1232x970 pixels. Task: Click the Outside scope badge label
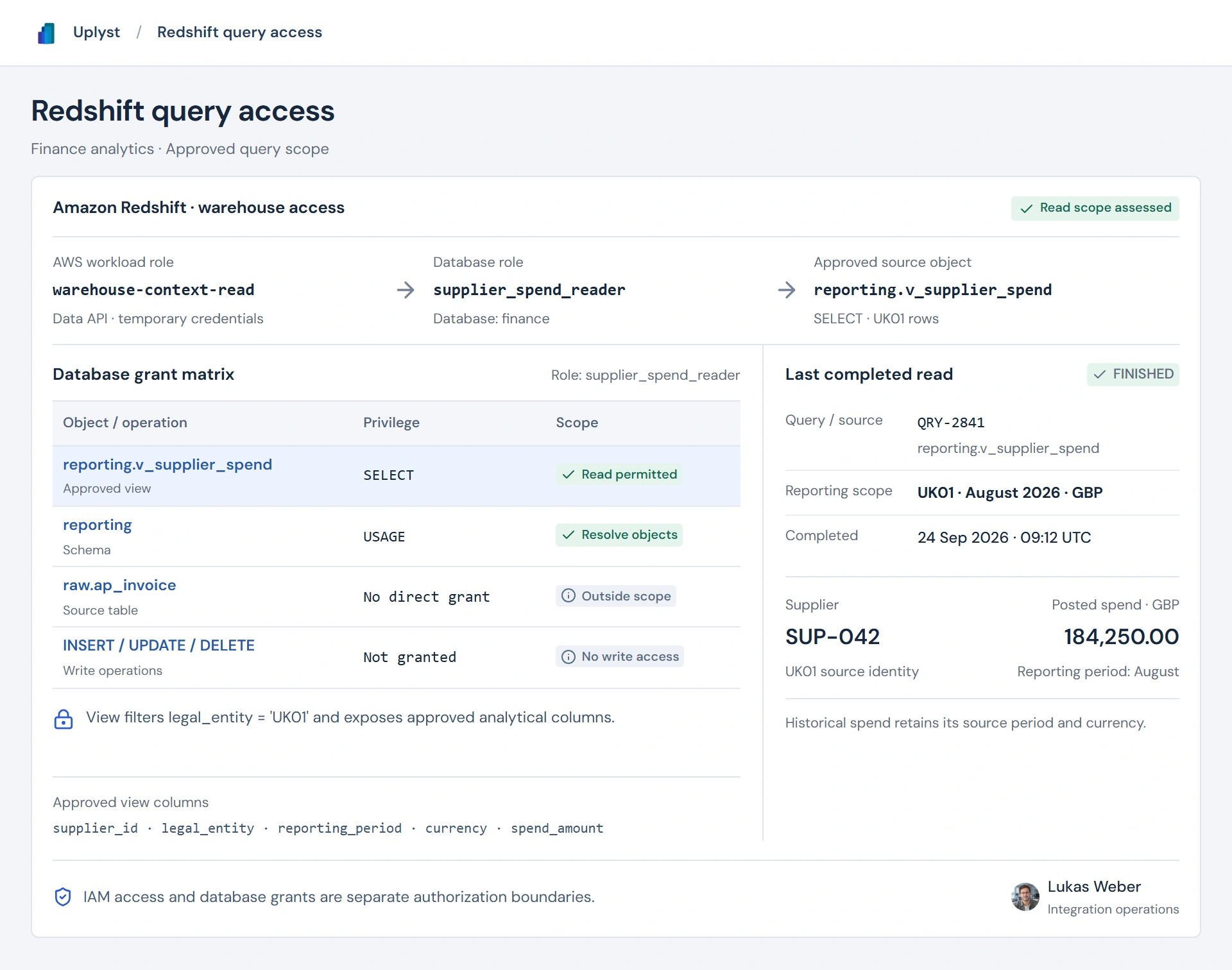click(626, 596)
